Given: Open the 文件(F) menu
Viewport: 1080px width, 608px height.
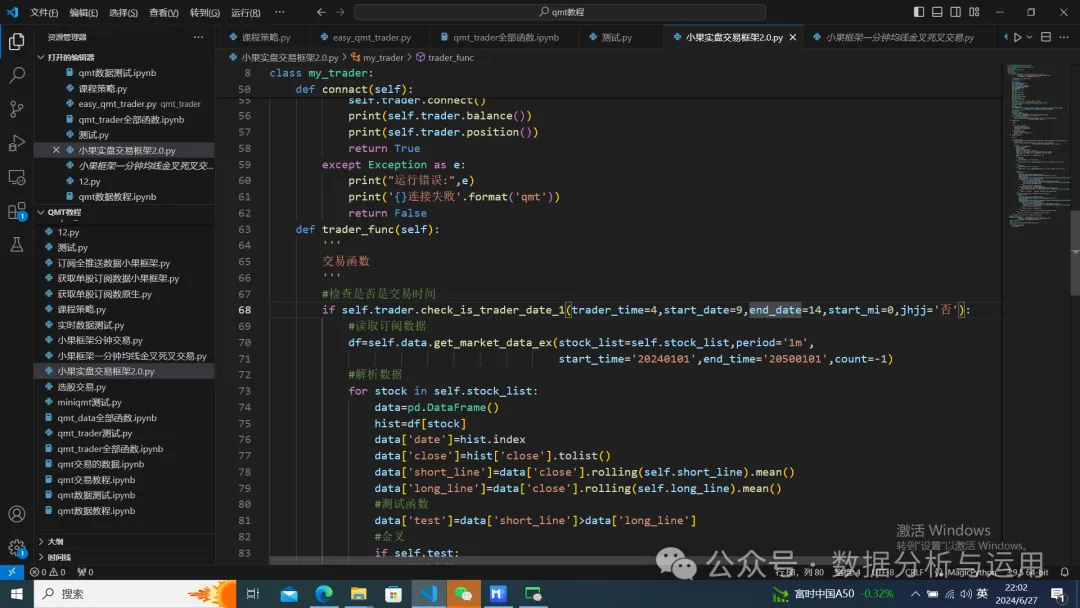Looking at the screenshot, I should point(44,12).
